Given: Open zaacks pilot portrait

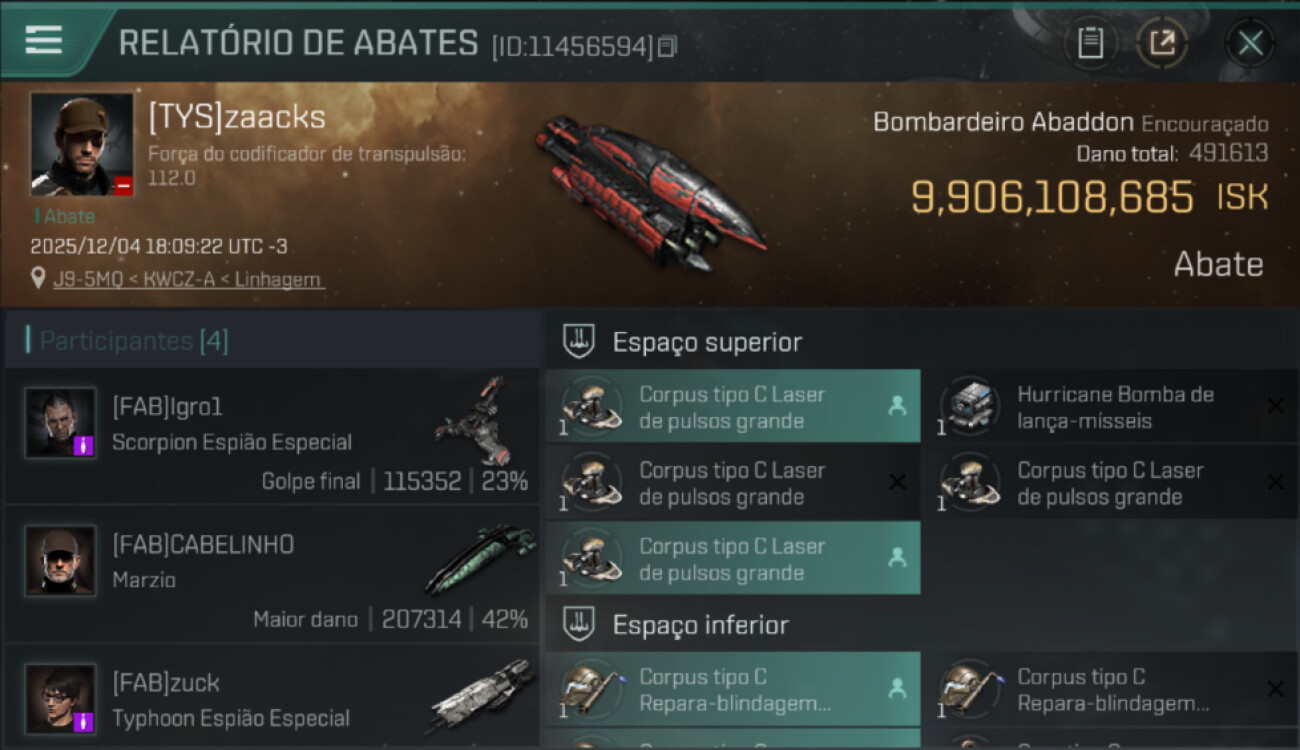Looking at the screenshot, I should (82, 144).
